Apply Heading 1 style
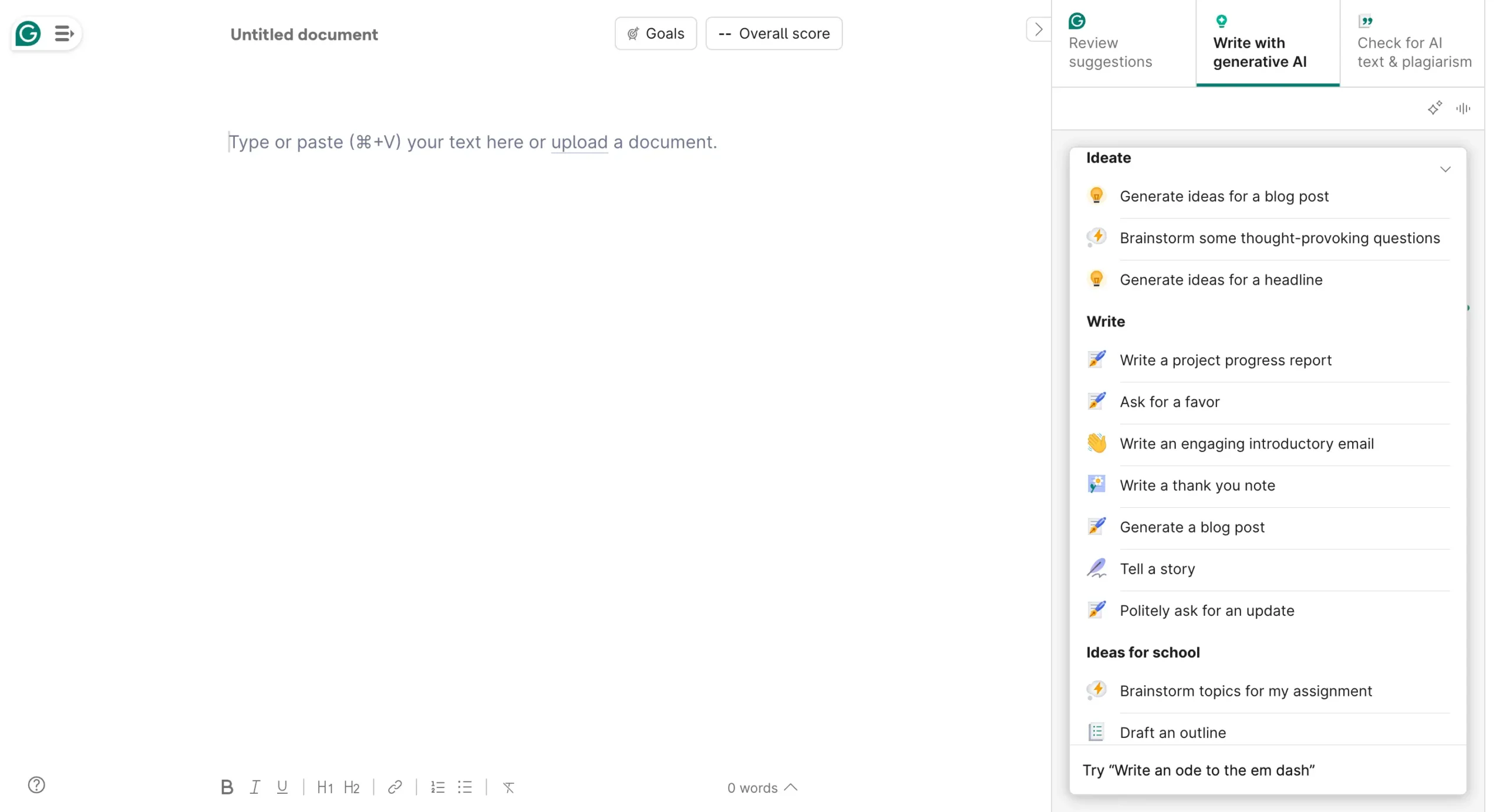The width and height of the screenshot is (1503, 812). click(x=325, y=787)
